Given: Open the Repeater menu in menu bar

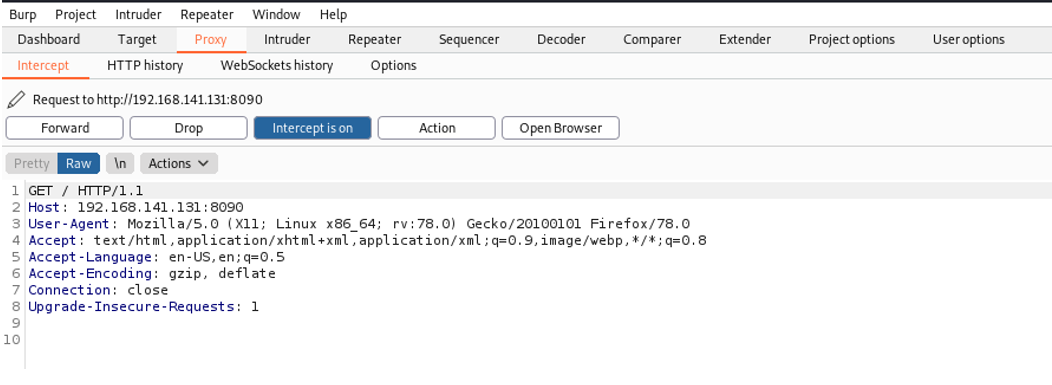Looking at the screenshot, I should (207, 14).
